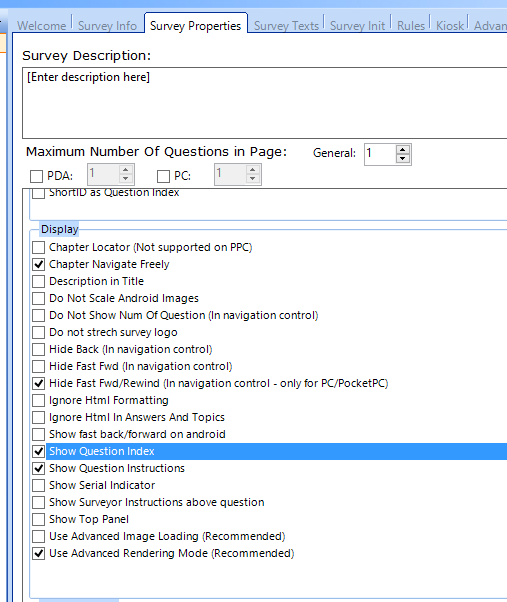Click the PC spinner down arrow
Viewport: 507px width, 602px height.
point(252,179)
